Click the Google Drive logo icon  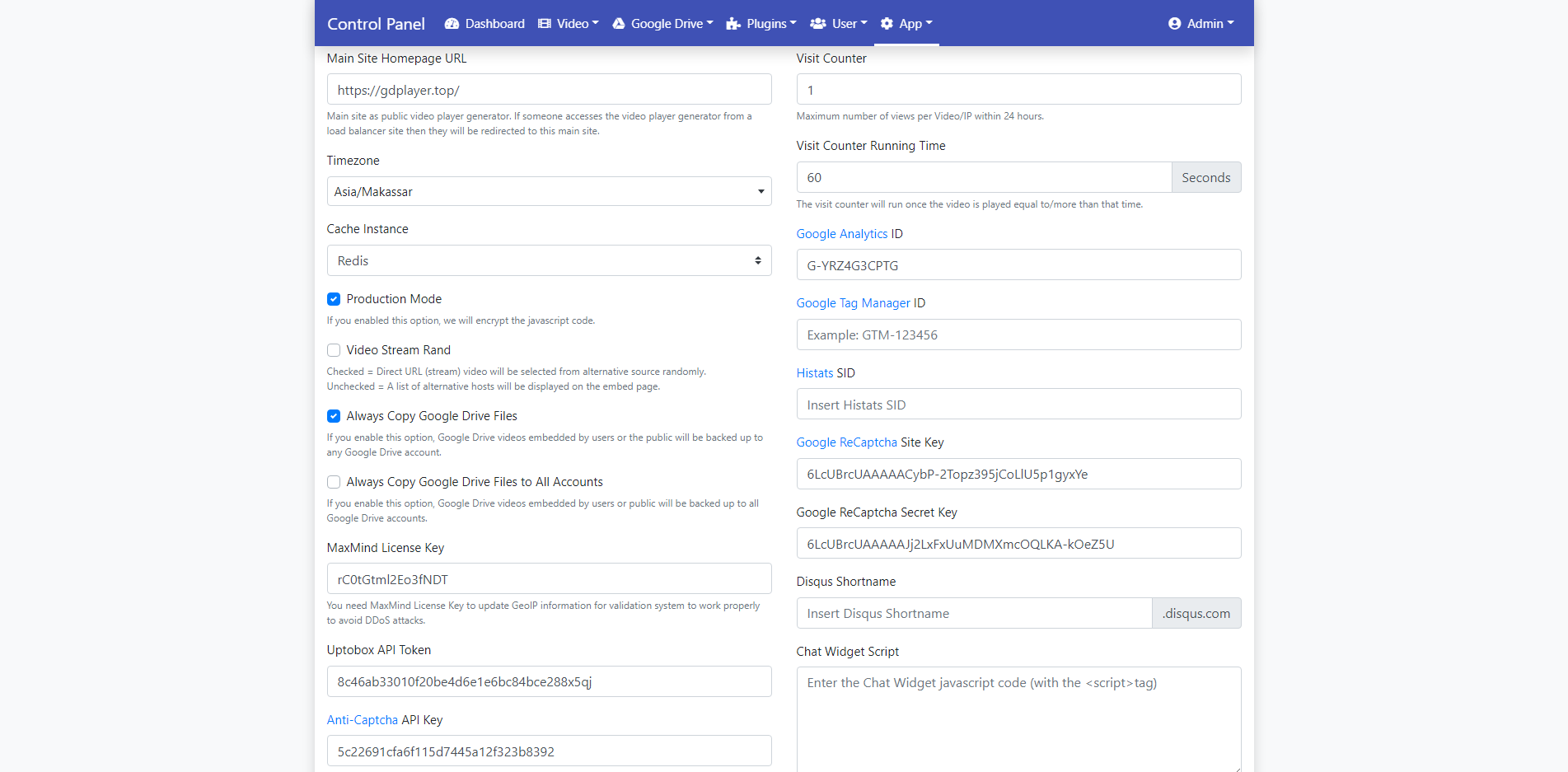tap(619, 24)
